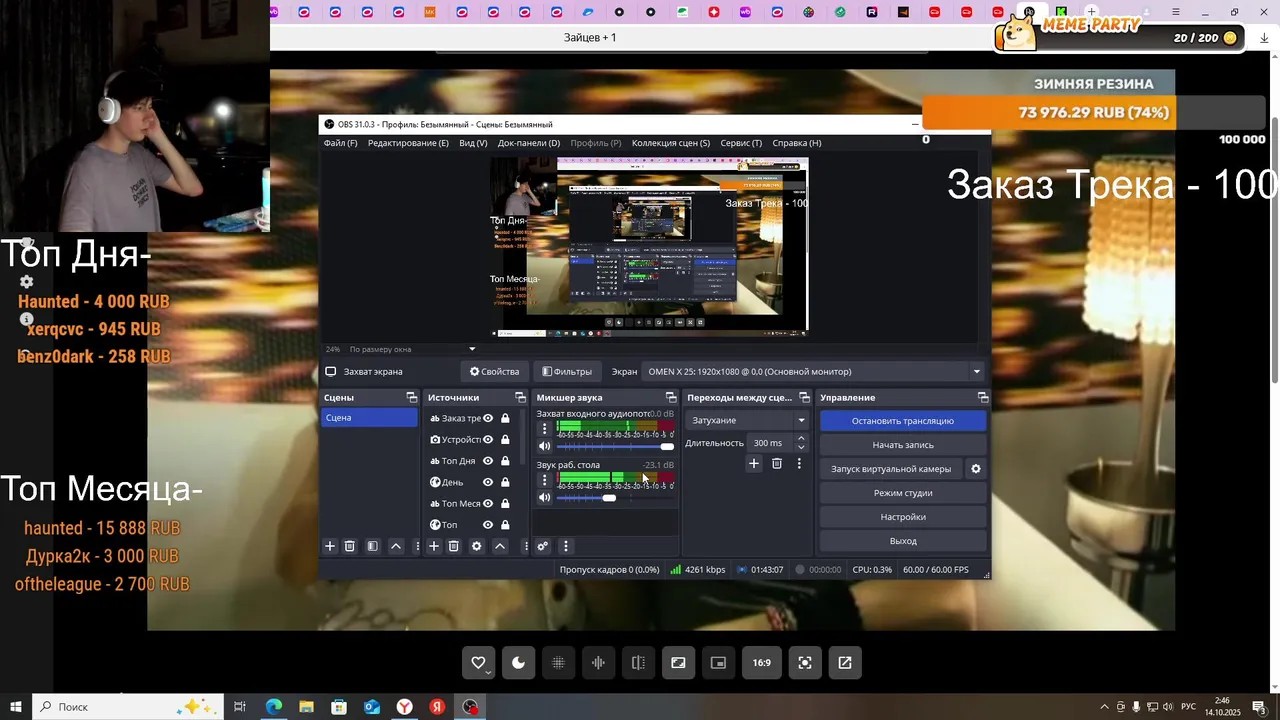Open the Редактирование (E) menu
Image resolution: width=1280 pixels, height=720 pixels.
pyautogui.click(x=408, y=143)
